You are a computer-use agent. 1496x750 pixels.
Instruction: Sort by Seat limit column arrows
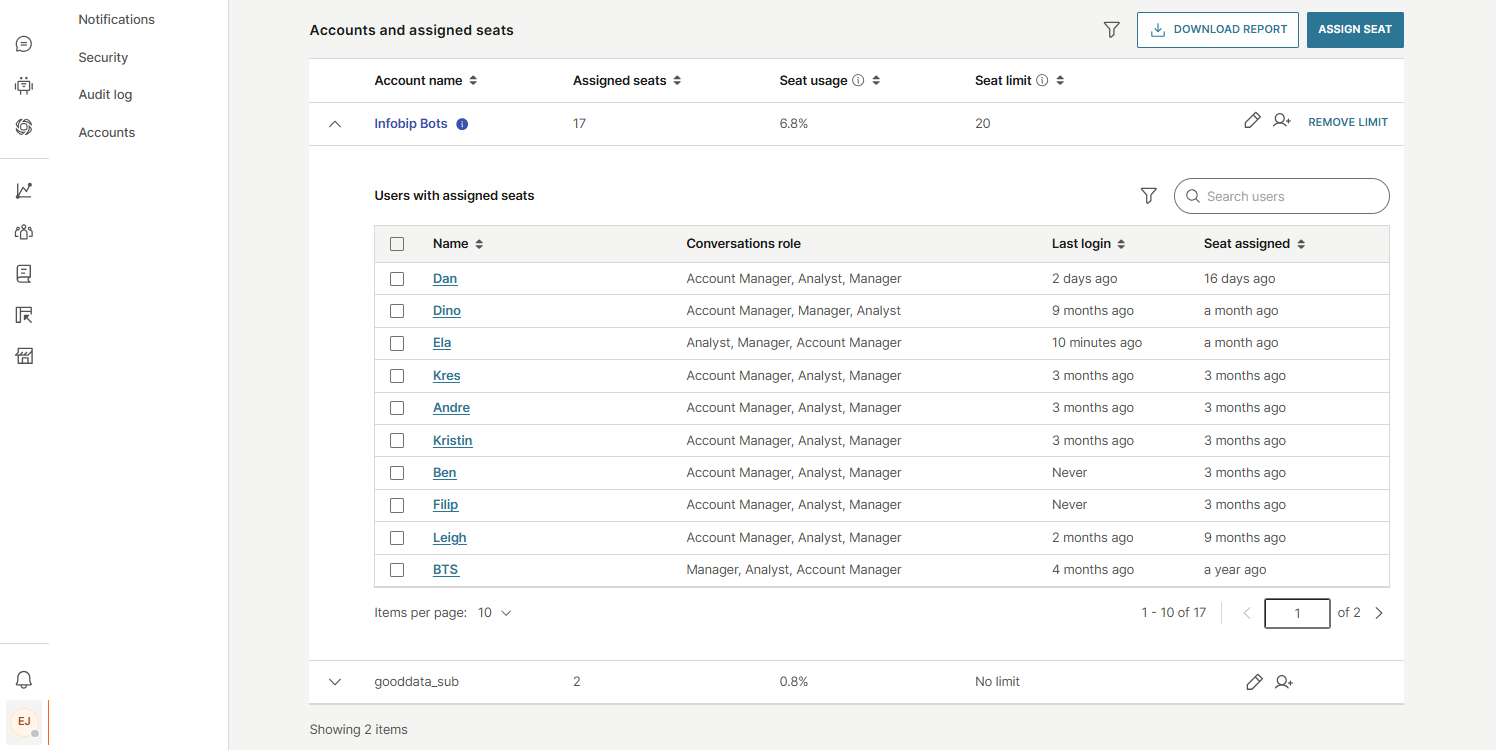click(x=1060, y=80)
